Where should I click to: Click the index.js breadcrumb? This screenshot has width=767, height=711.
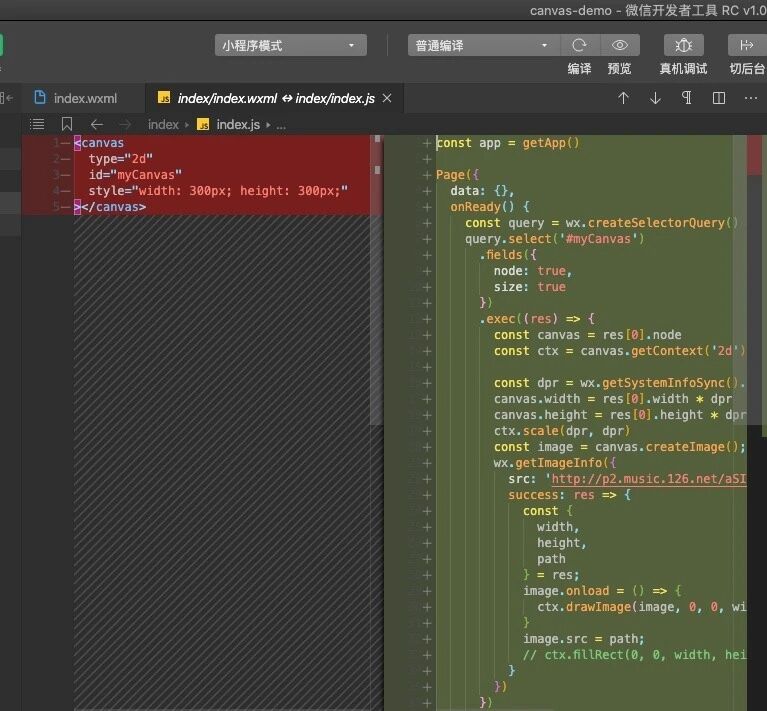click(x=238, y=125)
